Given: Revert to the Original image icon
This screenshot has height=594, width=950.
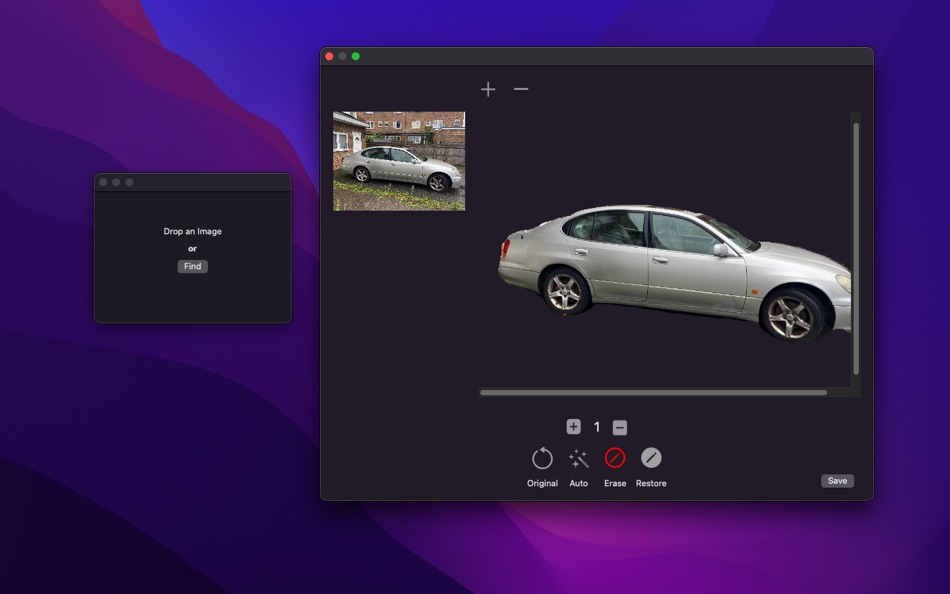Looking at the screenshot, I should click(542, 458).
